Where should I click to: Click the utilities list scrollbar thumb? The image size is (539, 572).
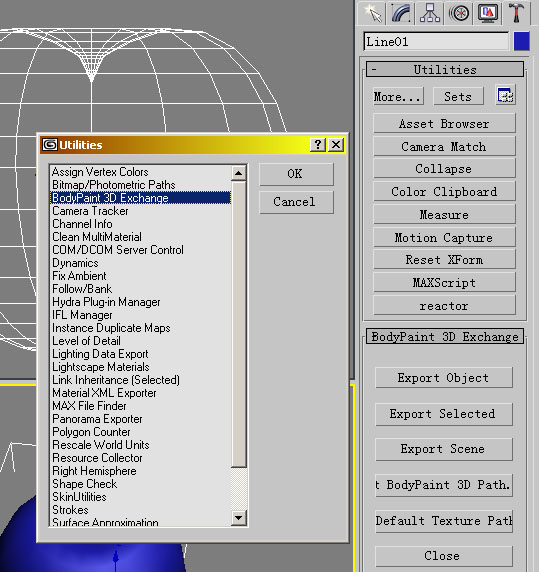pyautogui.click(x=239, y=324)
